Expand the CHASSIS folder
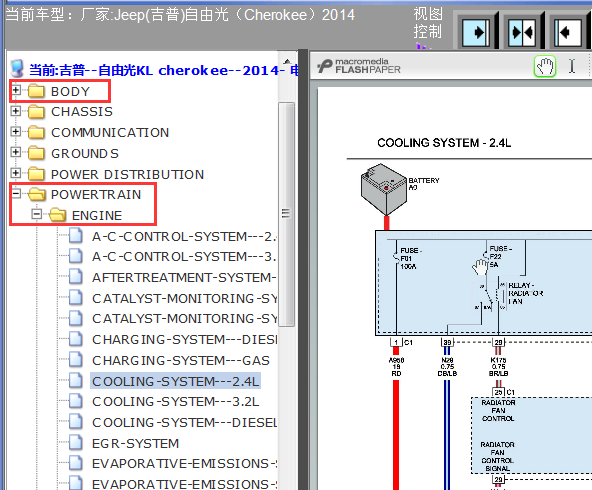This screenshot has width=592, height=490. tap(15, 111)
